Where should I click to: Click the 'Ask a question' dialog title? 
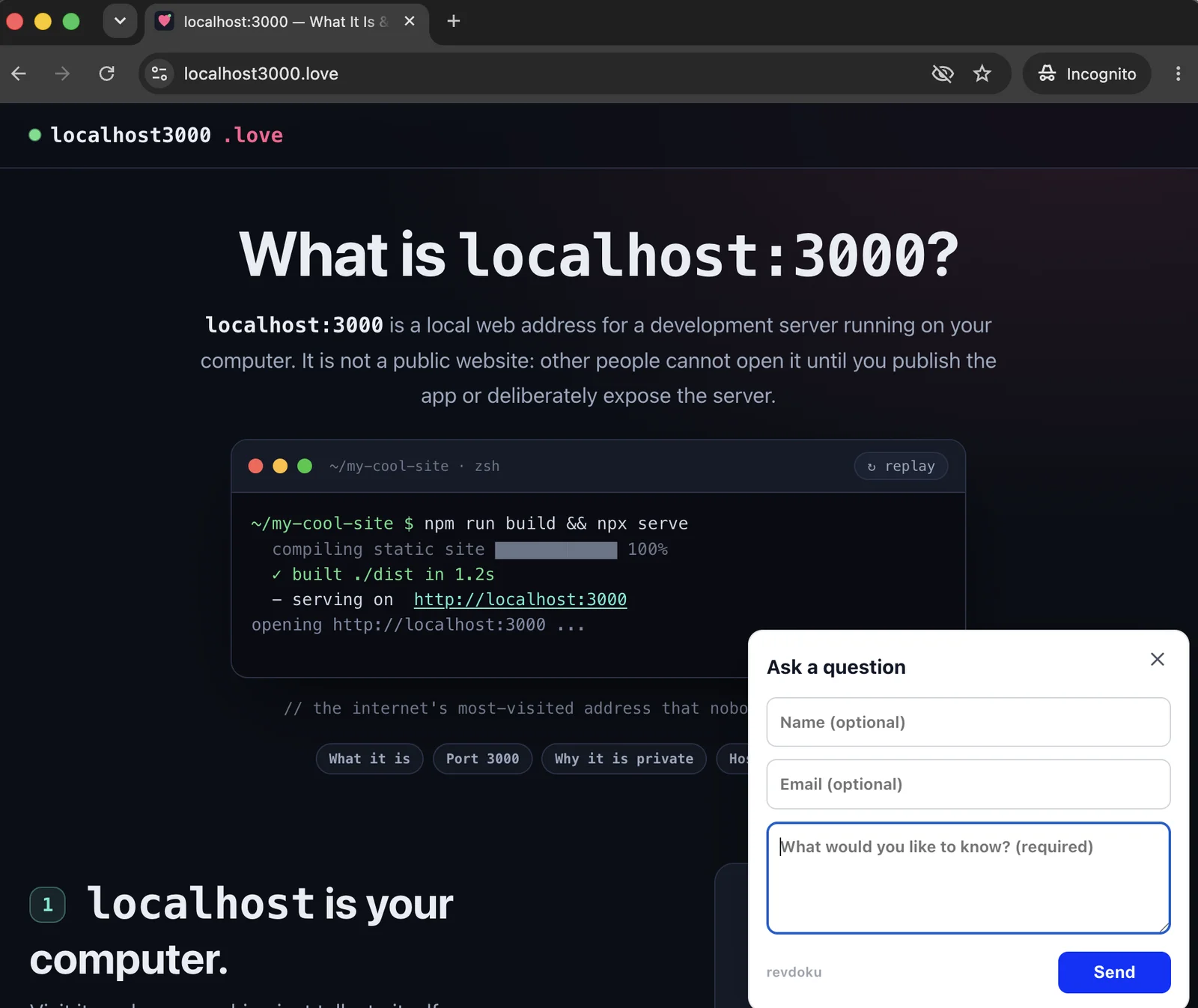836,667
